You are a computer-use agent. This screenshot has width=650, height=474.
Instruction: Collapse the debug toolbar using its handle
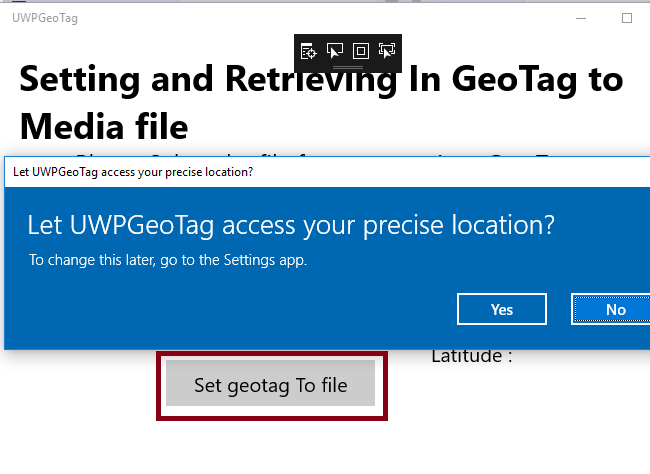[347, 66]
